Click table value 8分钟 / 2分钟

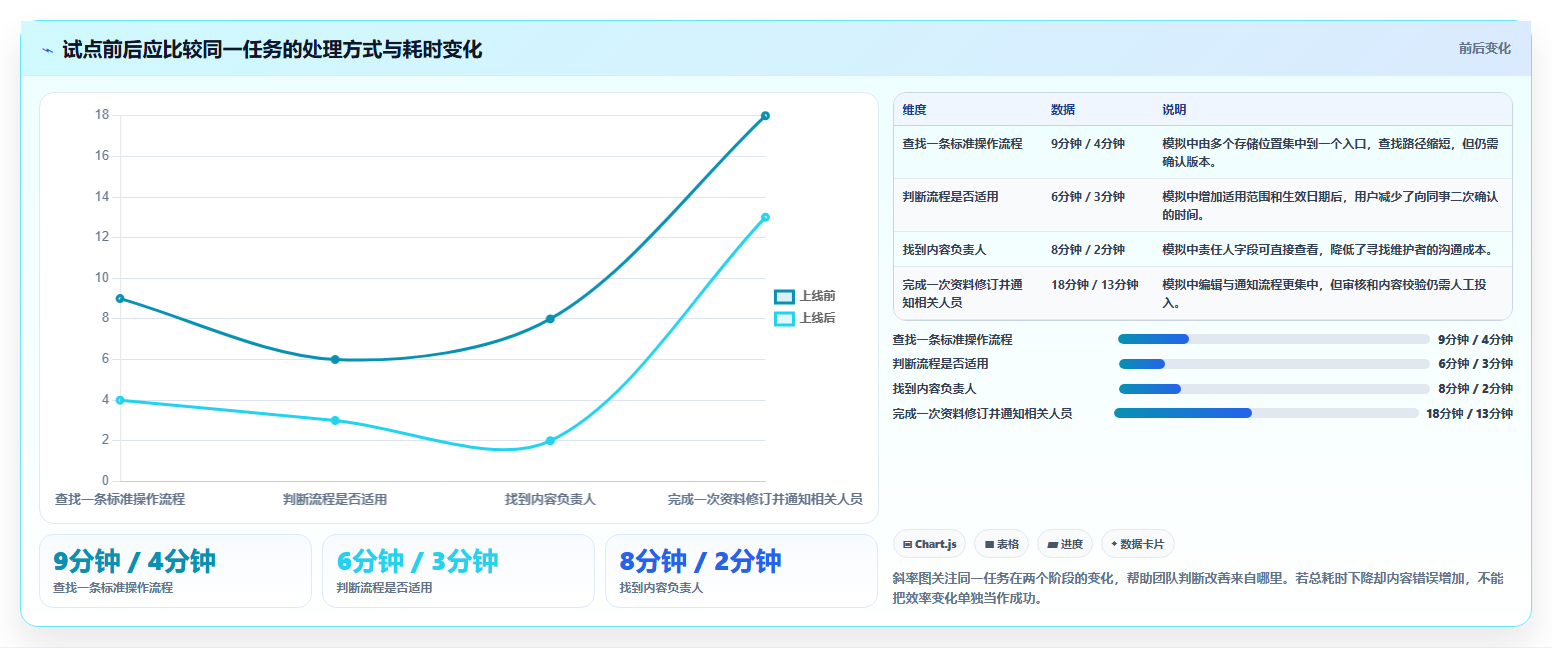[1088, 249]
